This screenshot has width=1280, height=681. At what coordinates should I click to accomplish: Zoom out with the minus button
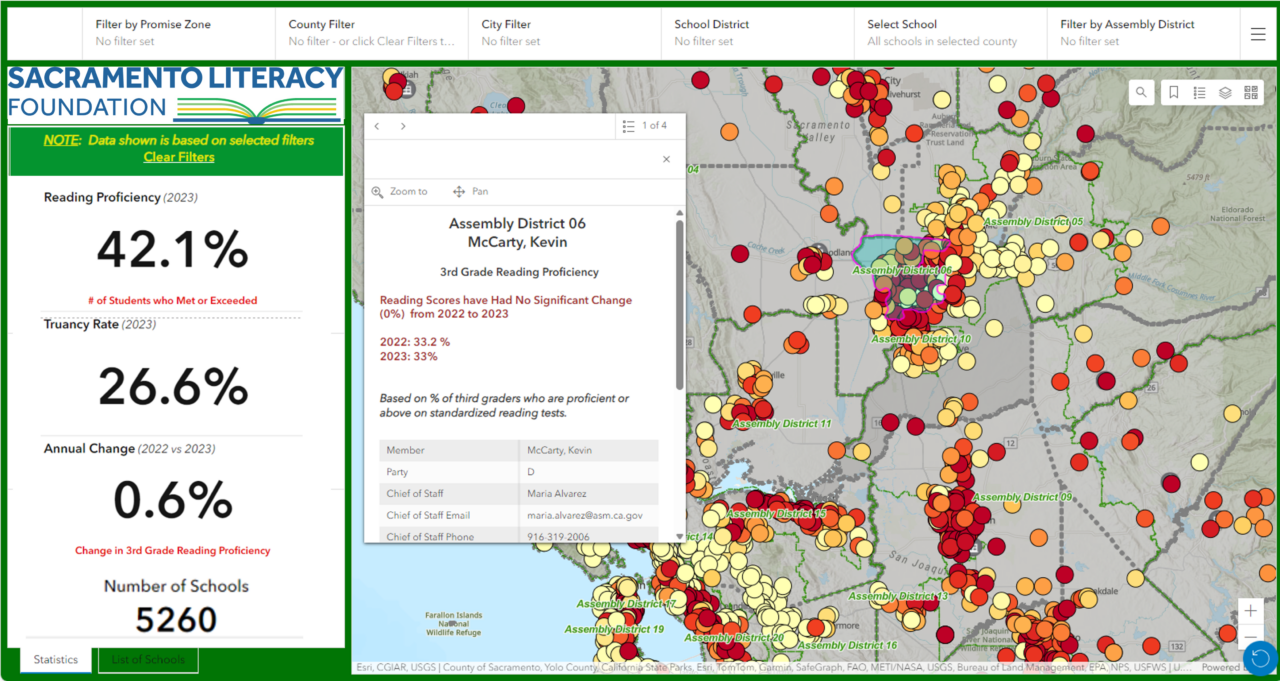pos(1250,637)
